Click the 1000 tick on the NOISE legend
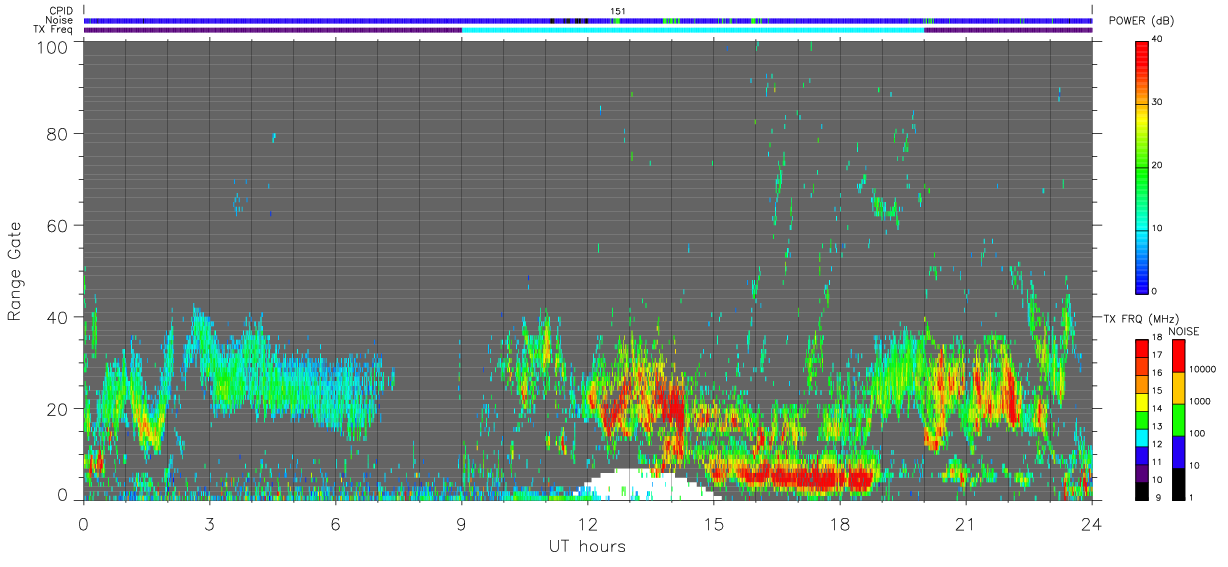The image size is (1228, 567). click(x=1200, y=401)
